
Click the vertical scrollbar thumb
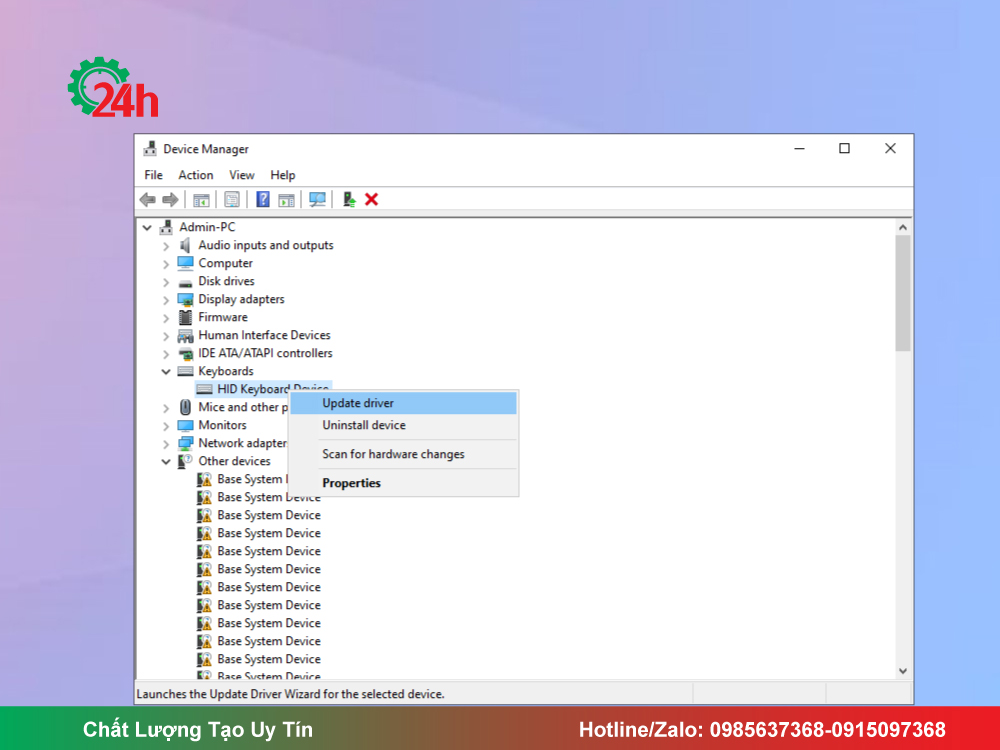(x=902, y=293)
